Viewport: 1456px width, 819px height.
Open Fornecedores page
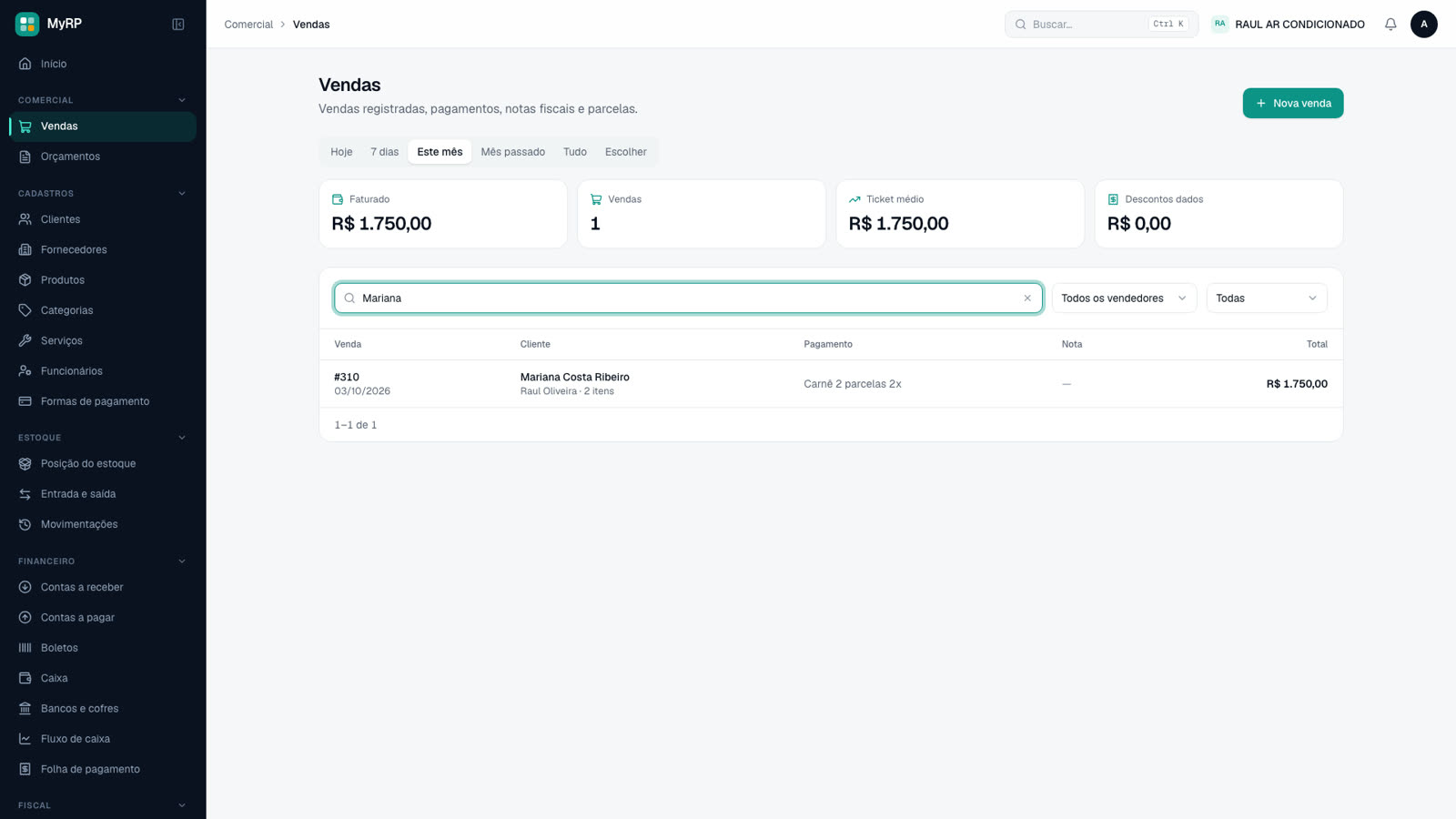click(x=103, y=249)
